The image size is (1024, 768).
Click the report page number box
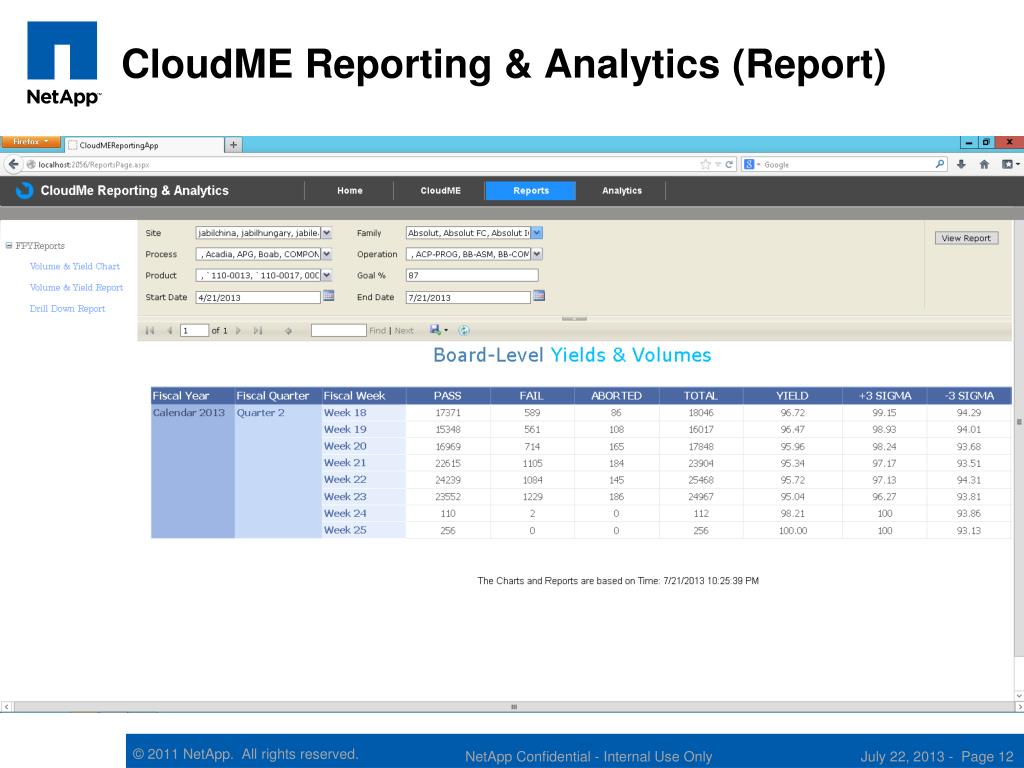pos(194,330)
